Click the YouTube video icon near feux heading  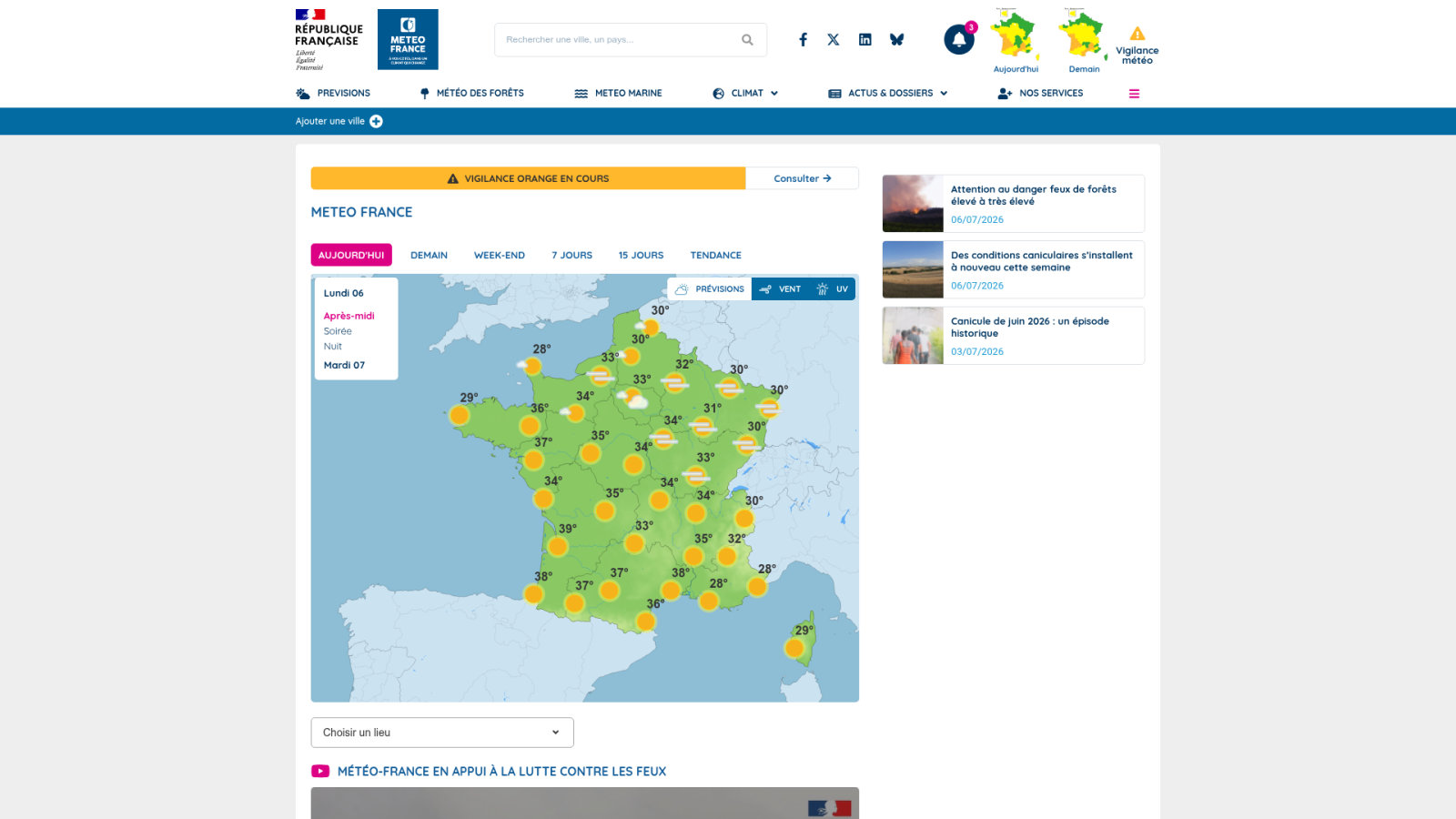[320, 771]
